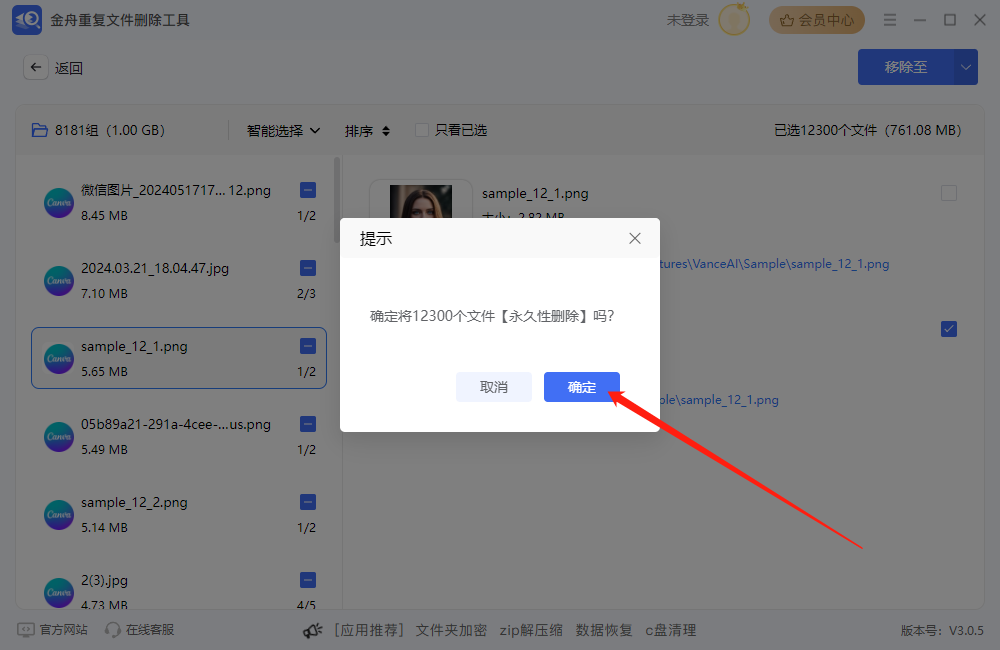1000x650 pixels.
Task: Click 取消 to cancel deletion
Action: coord(494,387)
